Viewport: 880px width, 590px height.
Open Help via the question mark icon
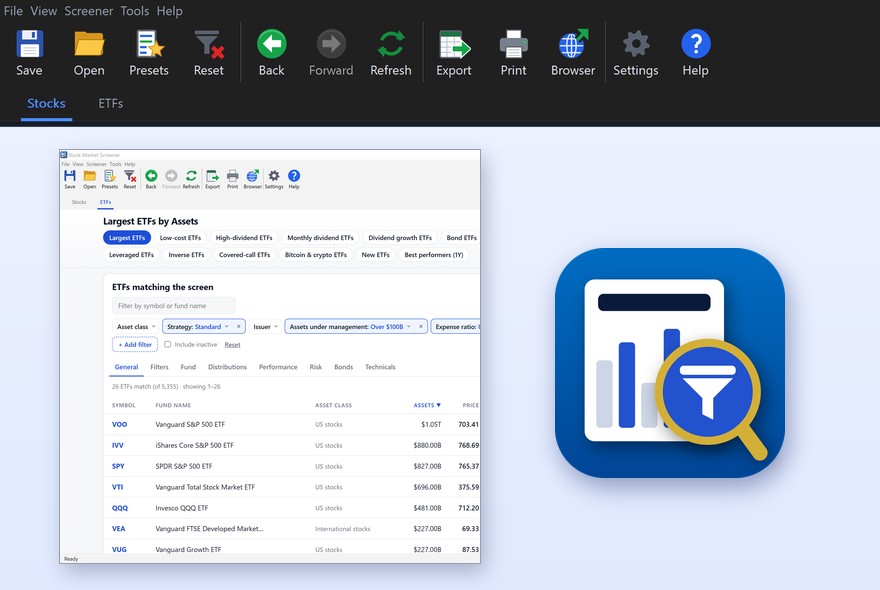(x=695, y=44)
